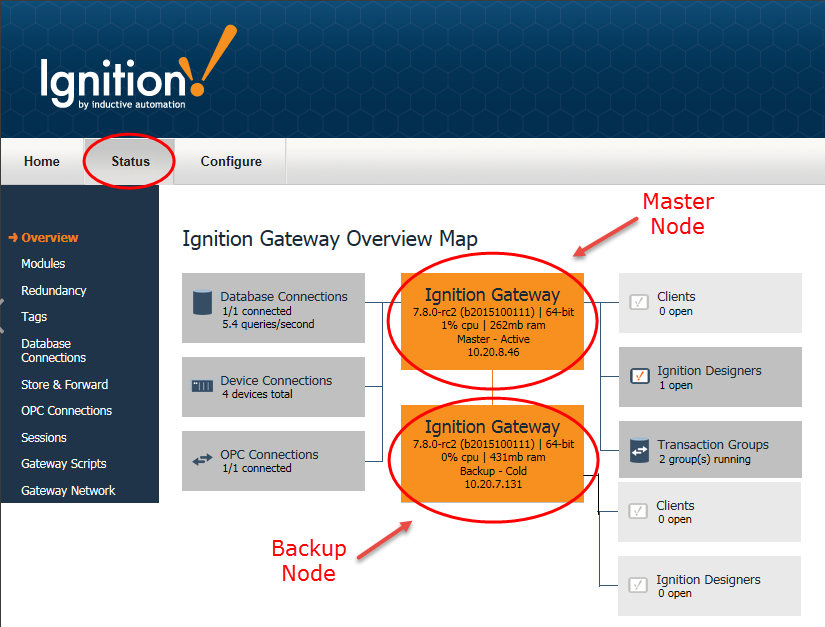Click the '2 group(s) running' text
Screen dimensions: 825x627
(705, 459)
